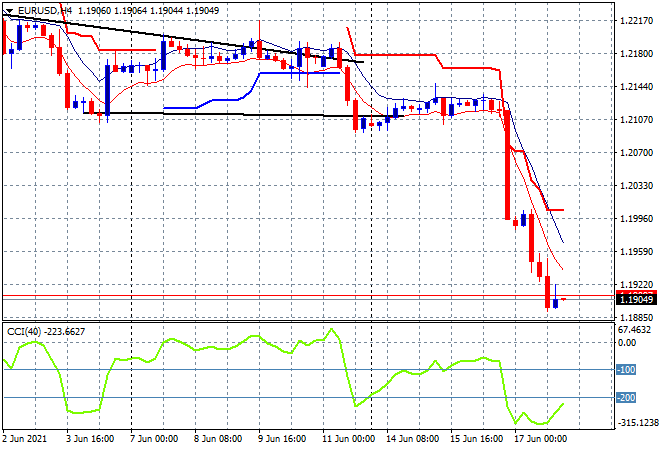The image size is (660, 450).
Task: Click the 14 Jun 08:00 time label
Action: [412, 439]
